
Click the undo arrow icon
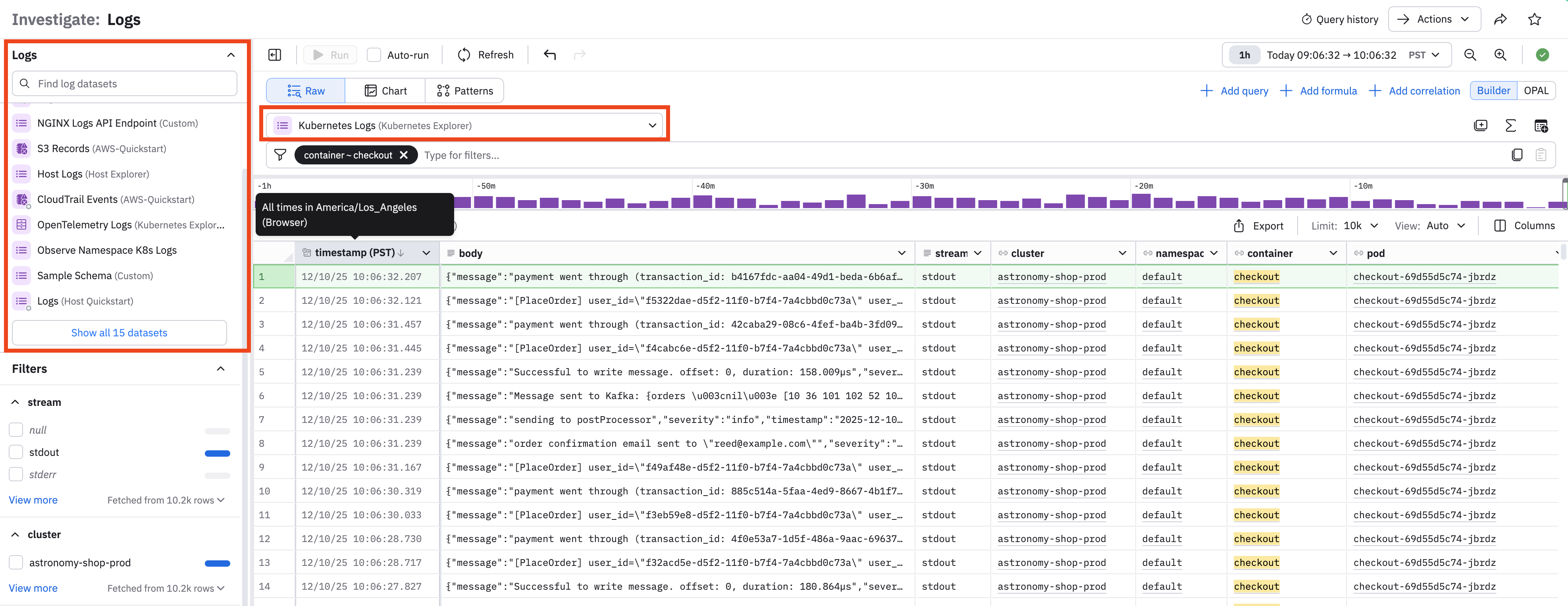click(550, 55)
